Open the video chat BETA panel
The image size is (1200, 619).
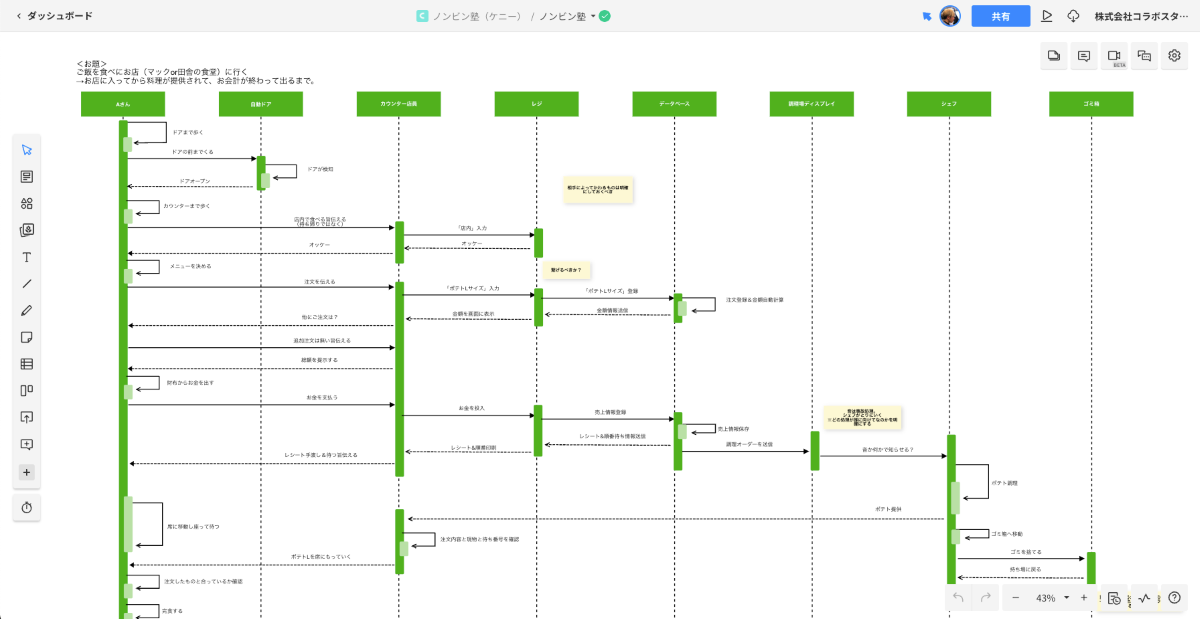(1114, 57)
